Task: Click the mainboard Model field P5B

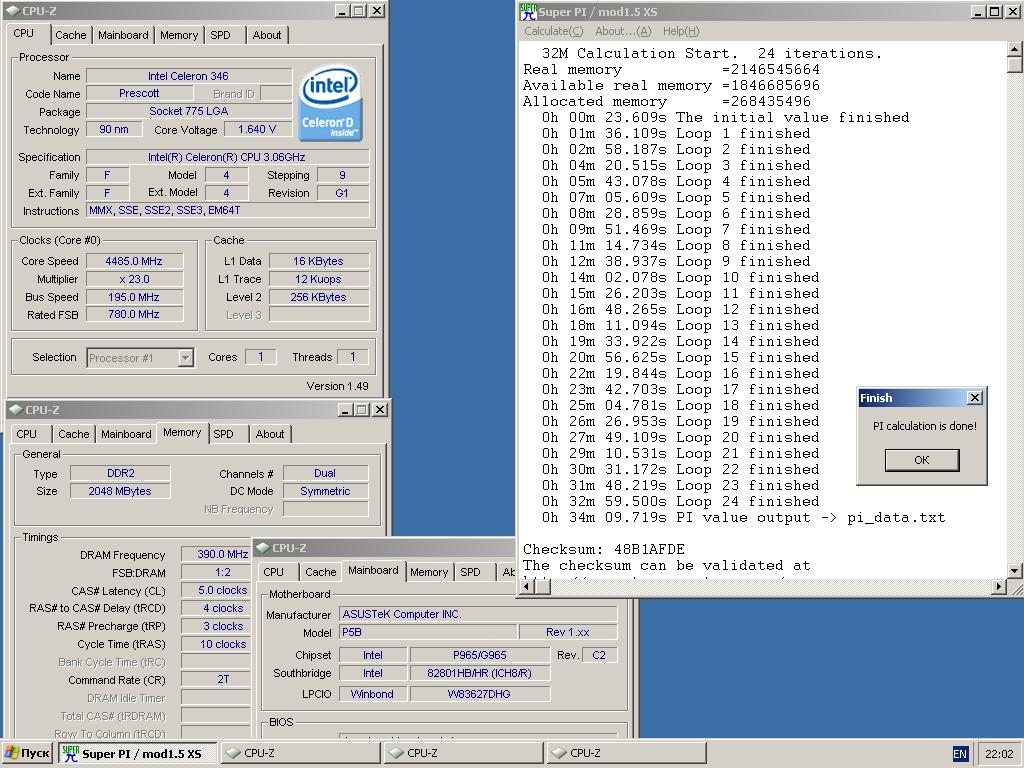Action: [428, 632]
